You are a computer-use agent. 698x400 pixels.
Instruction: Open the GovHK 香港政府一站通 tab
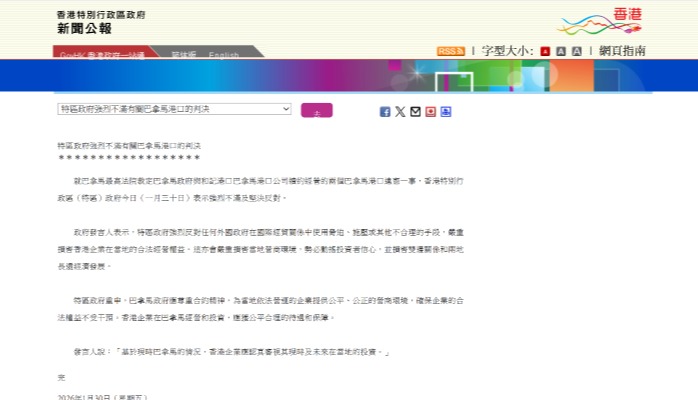(x=101, y=54)
